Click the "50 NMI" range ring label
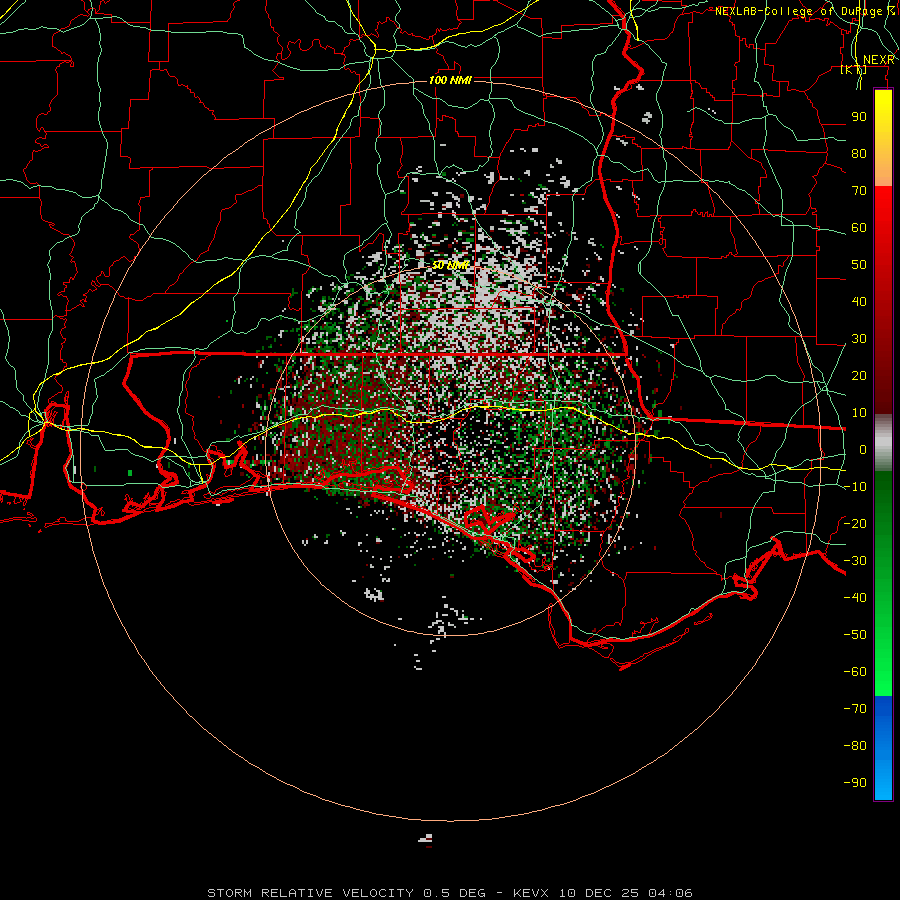900x900 pixels. point(451,265)
